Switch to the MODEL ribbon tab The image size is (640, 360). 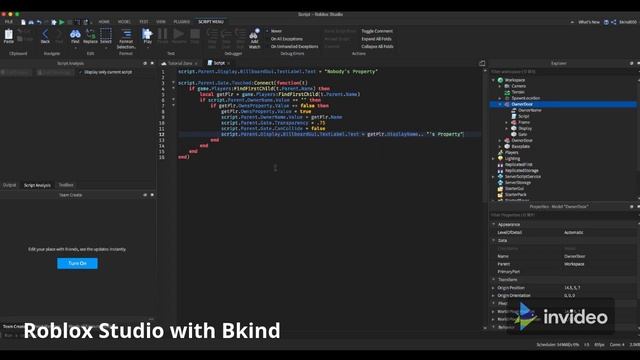click(x=124, y=22)
